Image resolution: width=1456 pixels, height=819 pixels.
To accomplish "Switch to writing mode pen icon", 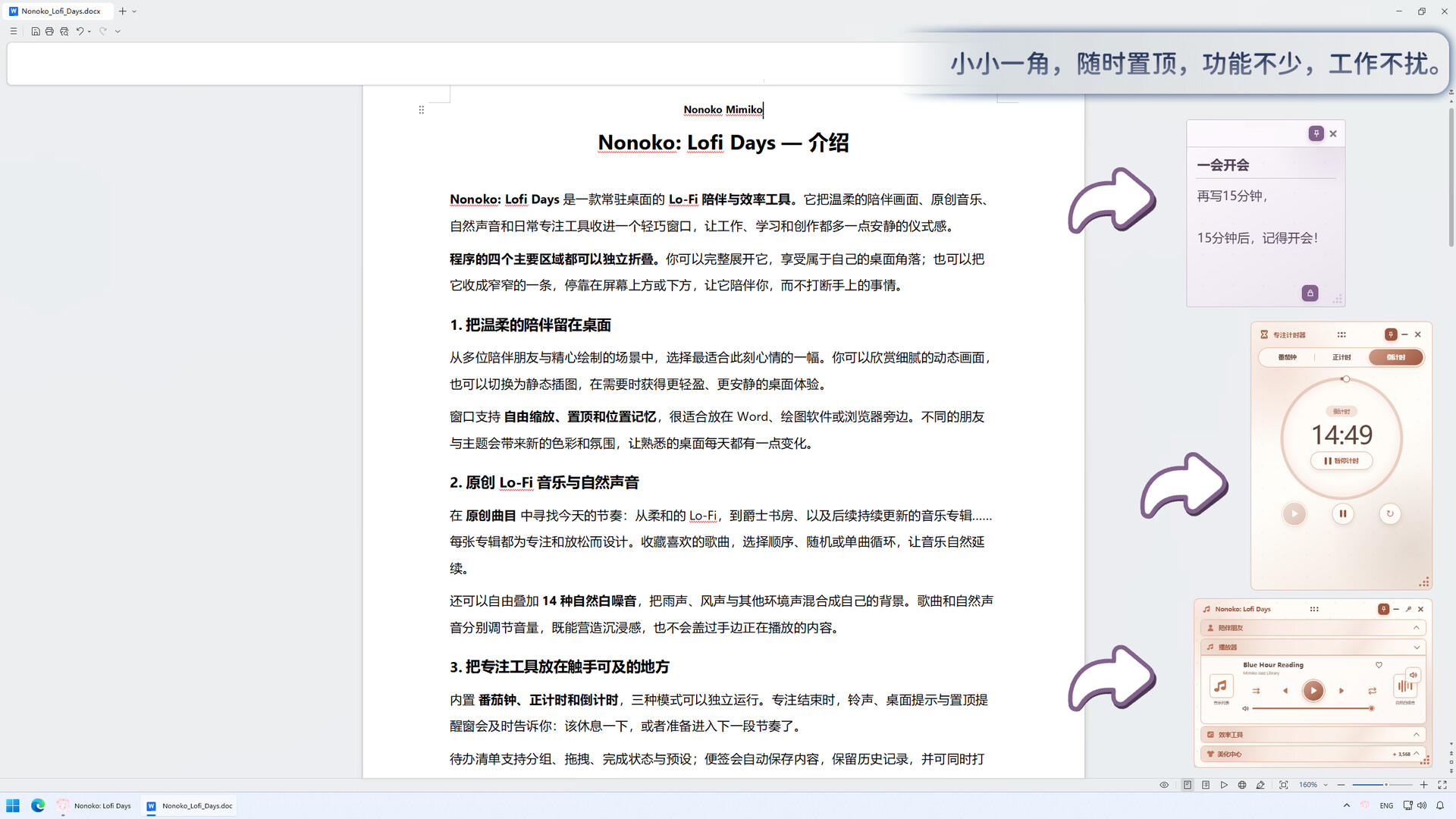I will (1260, 785).
